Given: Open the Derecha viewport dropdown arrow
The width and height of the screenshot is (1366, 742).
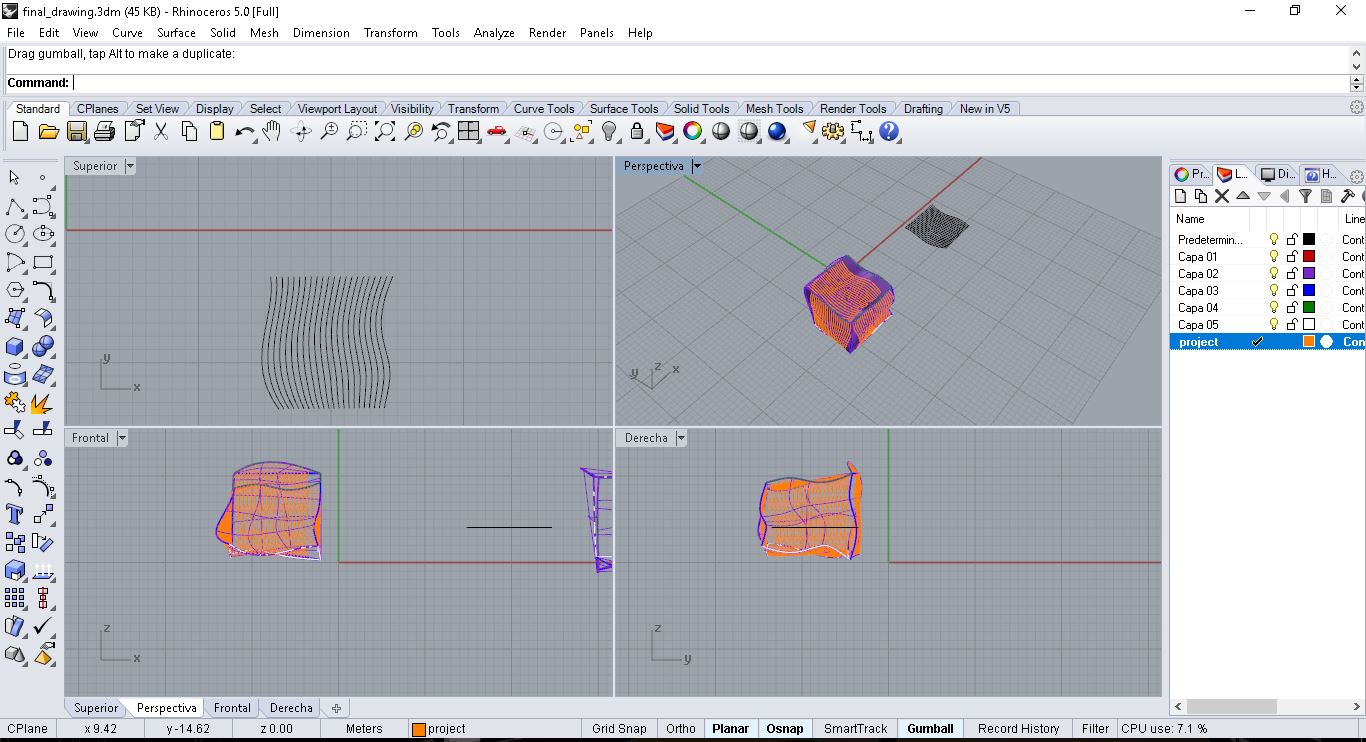Looking at the screenshot, I should (x=681, y=438).
